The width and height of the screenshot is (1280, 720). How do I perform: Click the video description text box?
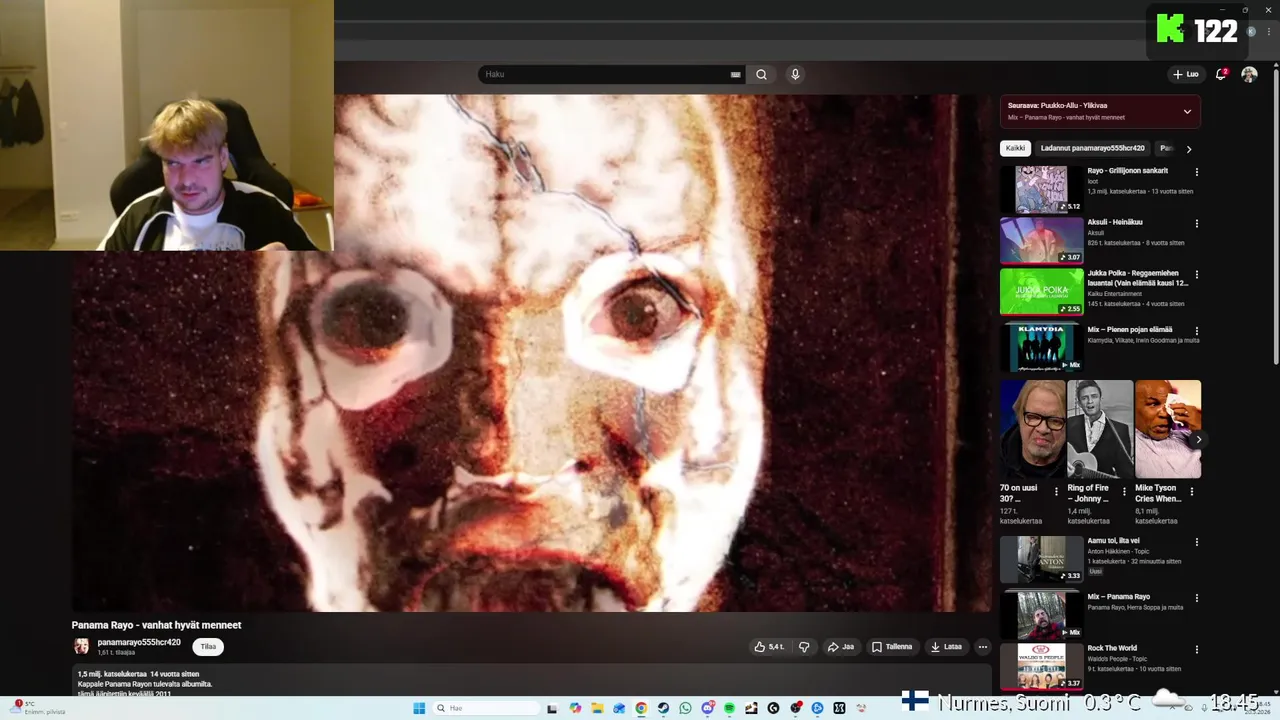[531, 680]
